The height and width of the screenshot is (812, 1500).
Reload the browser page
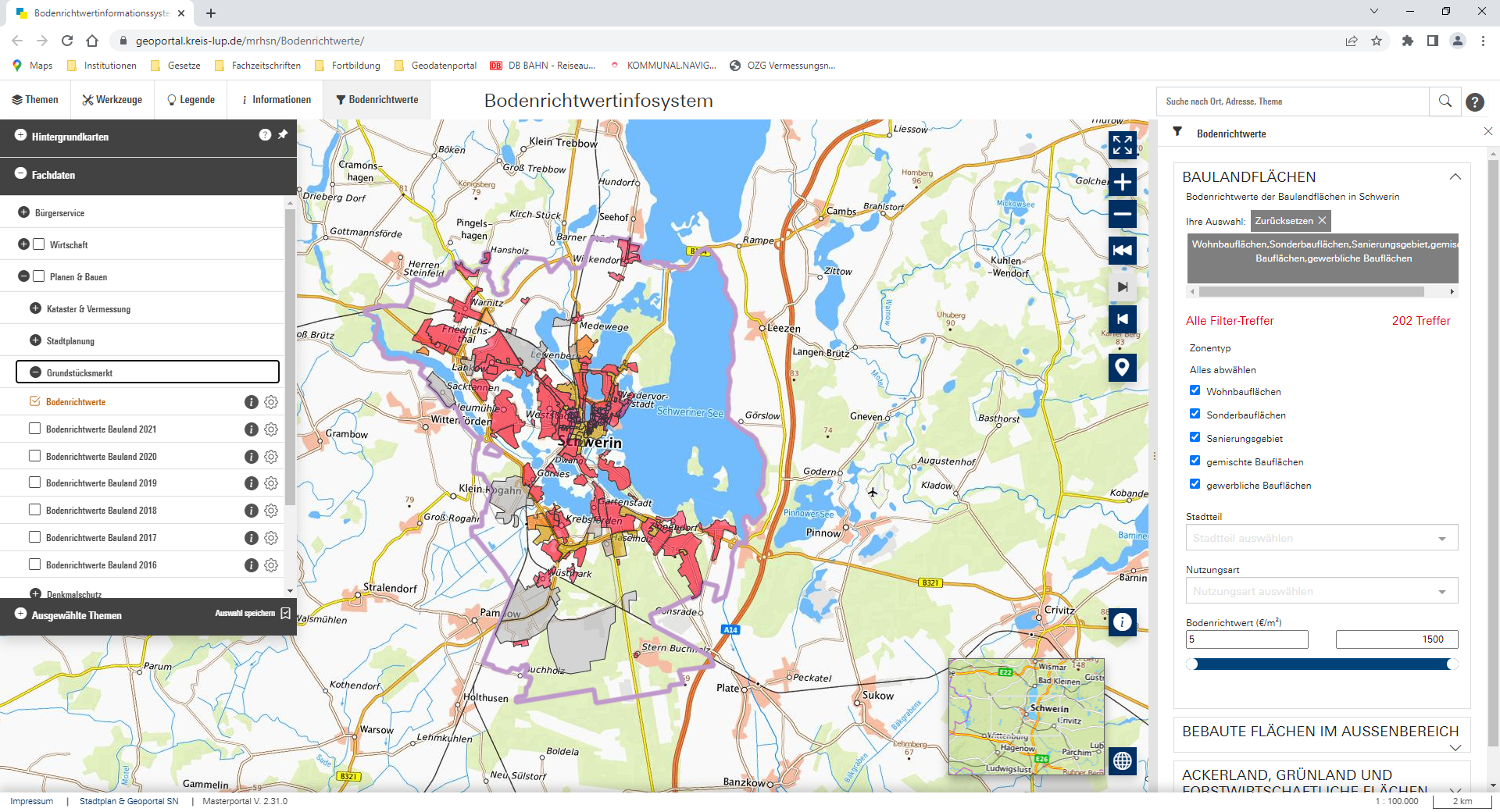tap(67, 41)
